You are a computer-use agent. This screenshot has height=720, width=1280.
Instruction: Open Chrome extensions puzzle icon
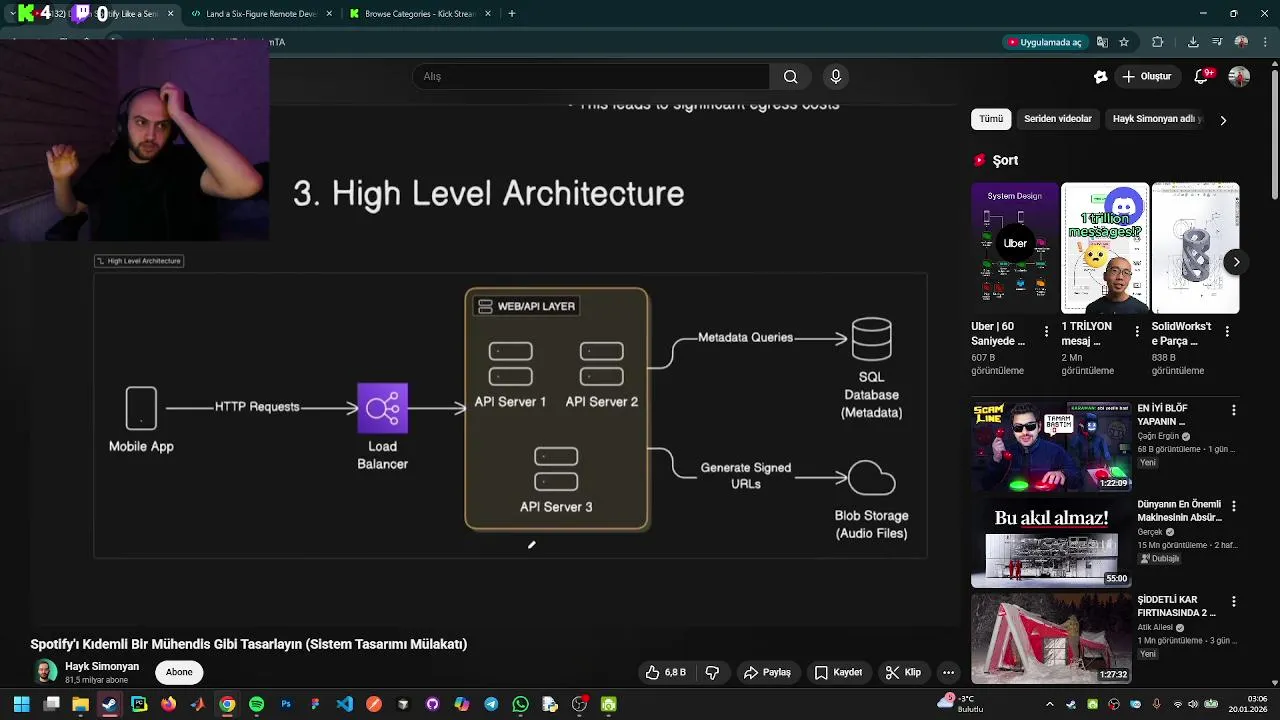(1158, 42)
